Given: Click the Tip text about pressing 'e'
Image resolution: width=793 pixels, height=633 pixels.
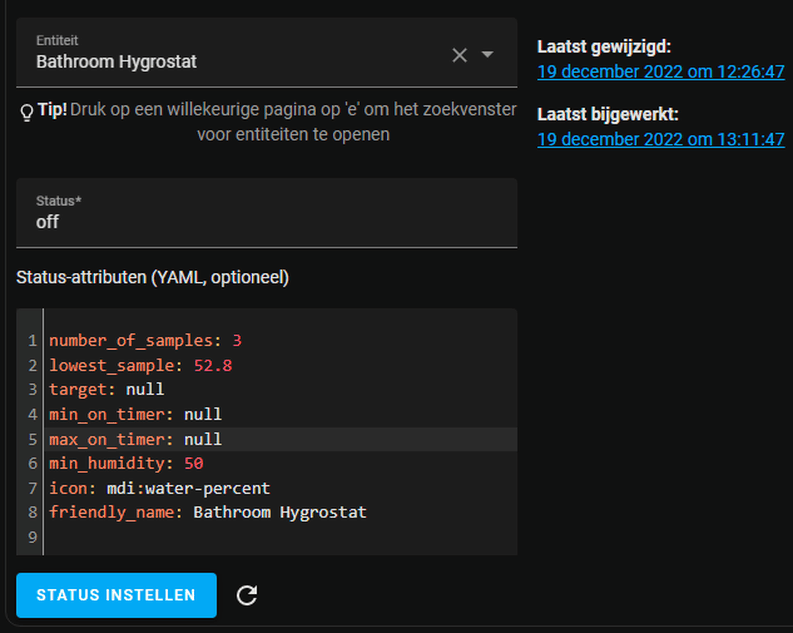Looking at the screenshot, I should click(293, 122).
